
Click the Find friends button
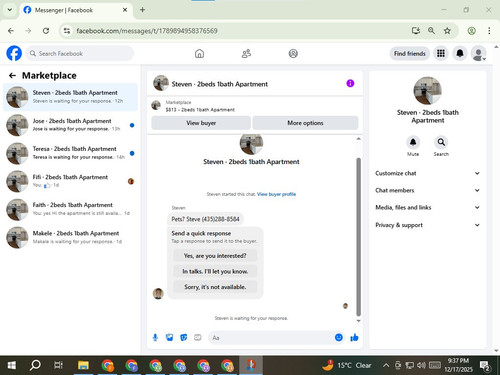tap(410, 53)
